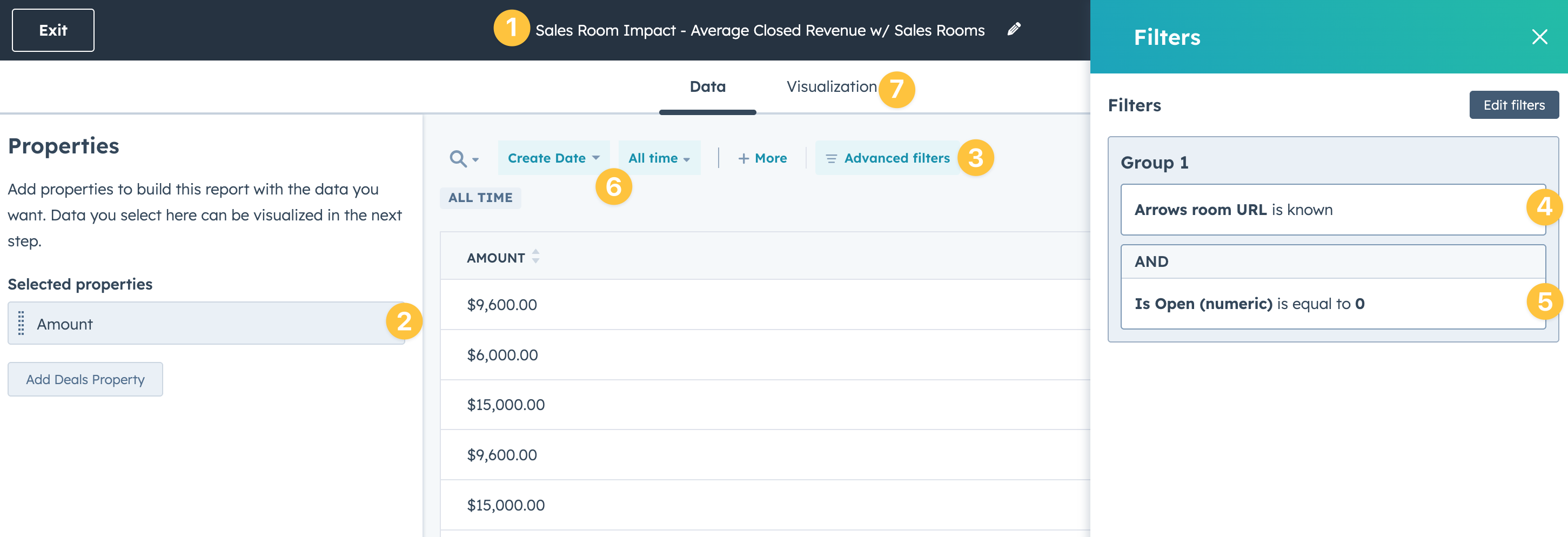Screen dimensions: 1568x537
Task: Click the first $9,600.00 amount row
Action: point(501,304)
